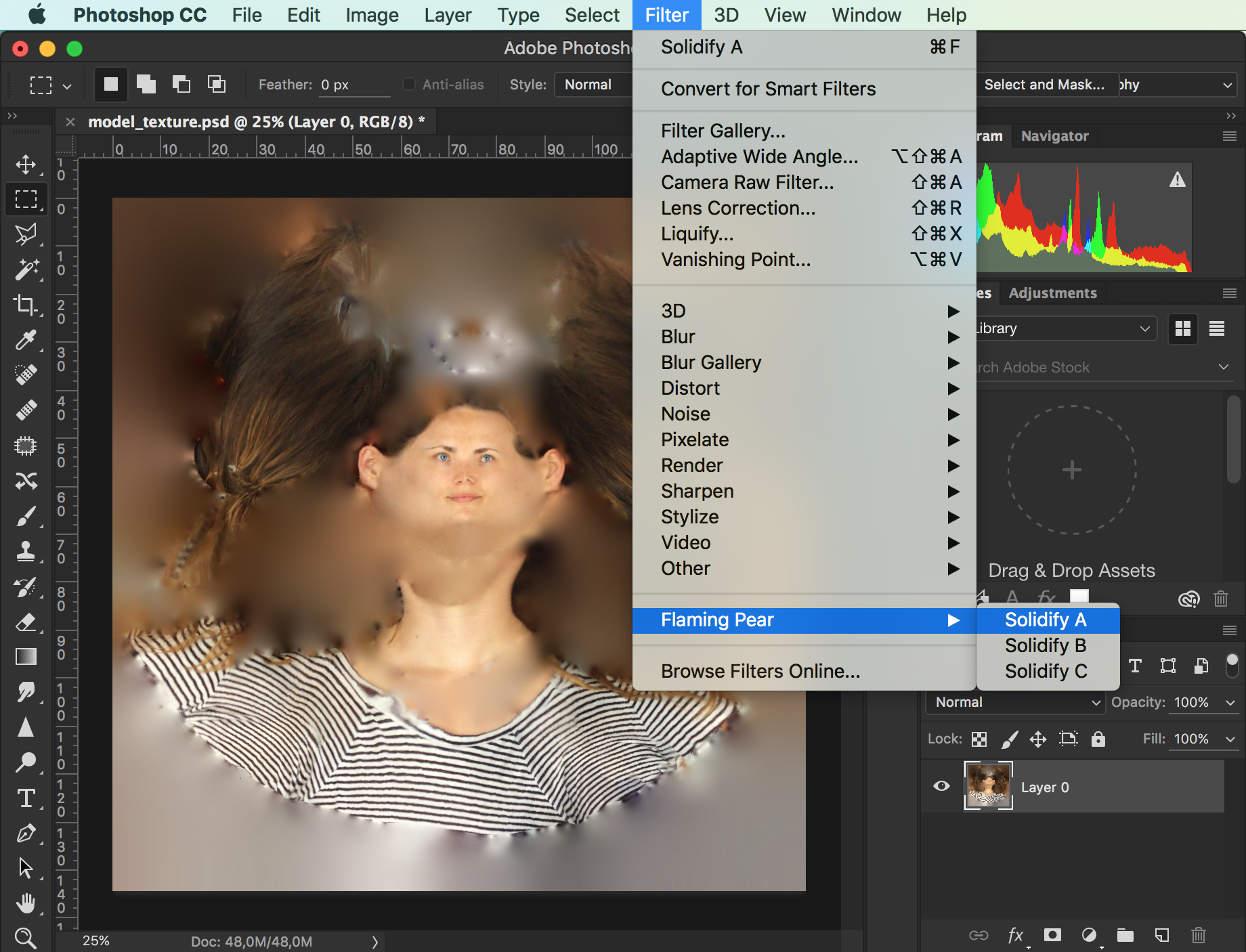The width and height of the screenshot is (1246, 952).
Task: Select the Path Selection tool
Action: coord(26,868)
